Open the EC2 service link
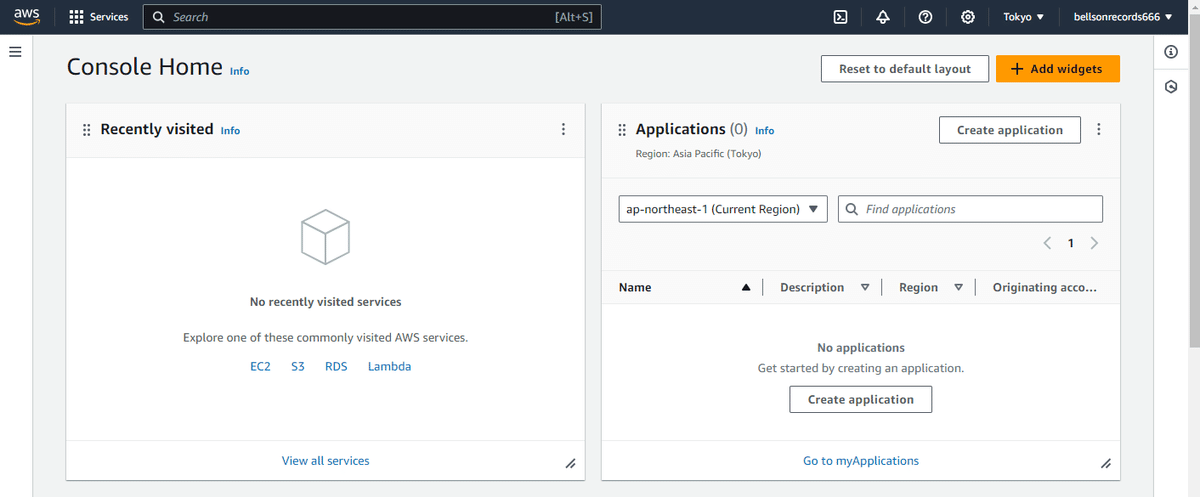This screenshot has height=497, width=1200. tap(260, 366)
